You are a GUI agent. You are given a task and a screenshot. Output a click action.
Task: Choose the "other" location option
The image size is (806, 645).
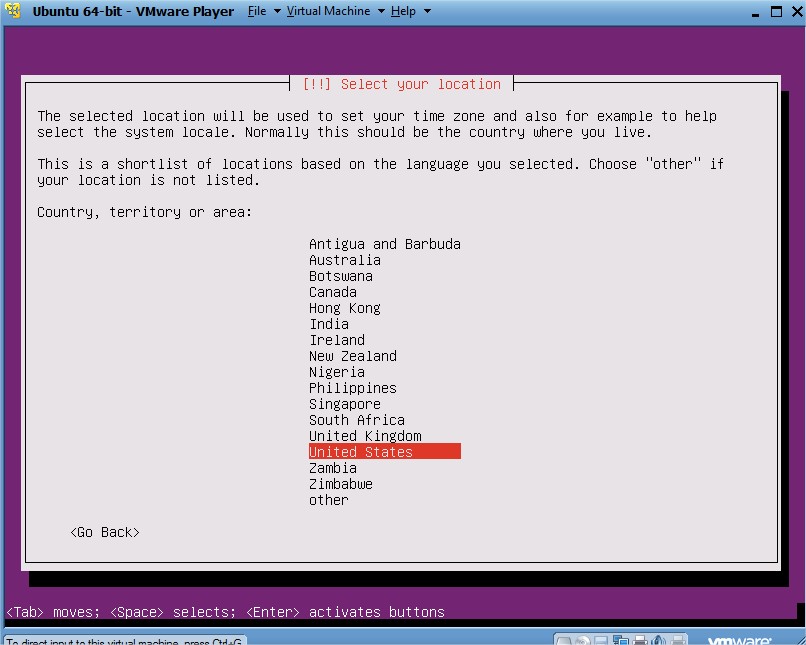tap(328, 500)
